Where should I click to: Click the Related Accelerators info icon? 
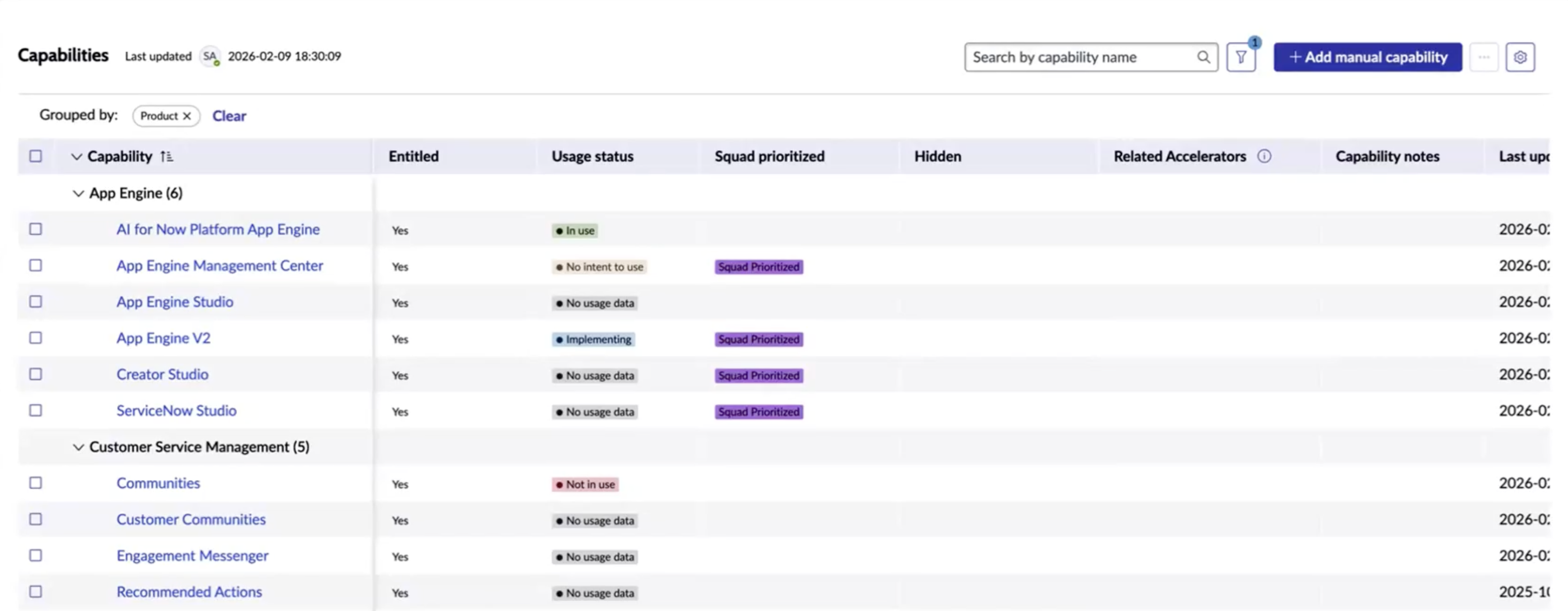(x=1264, y=156)
